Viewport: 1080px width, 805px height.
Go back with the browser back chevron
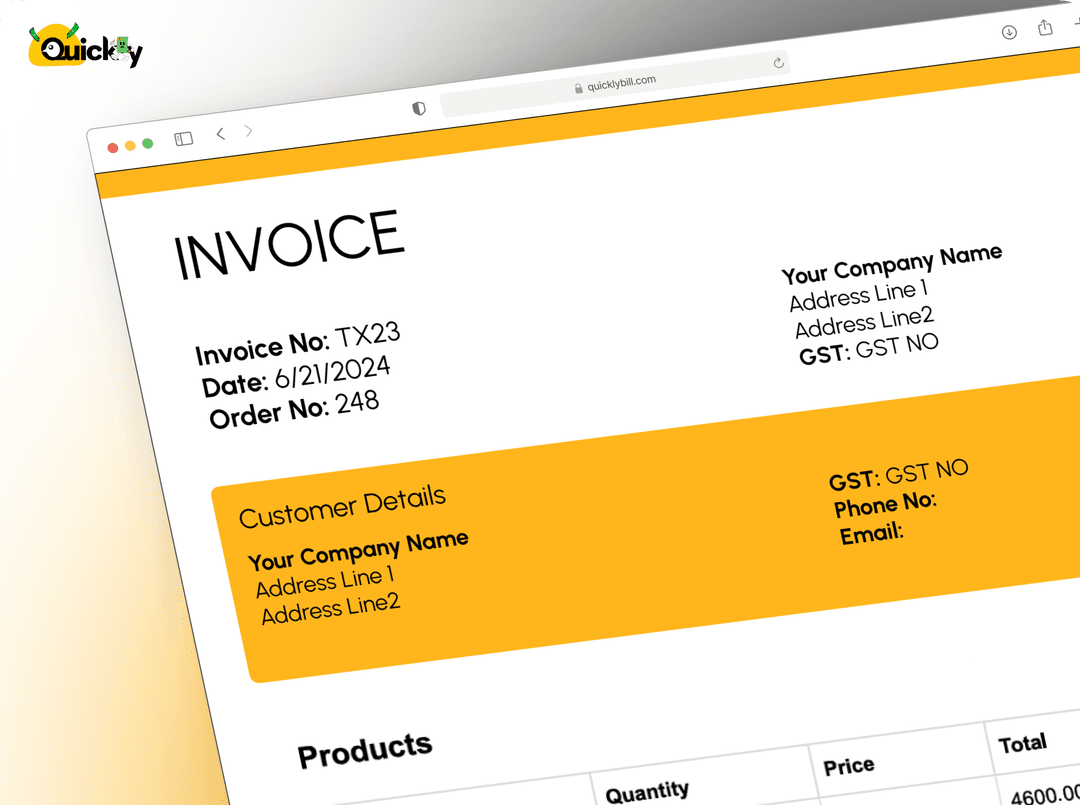220,134
